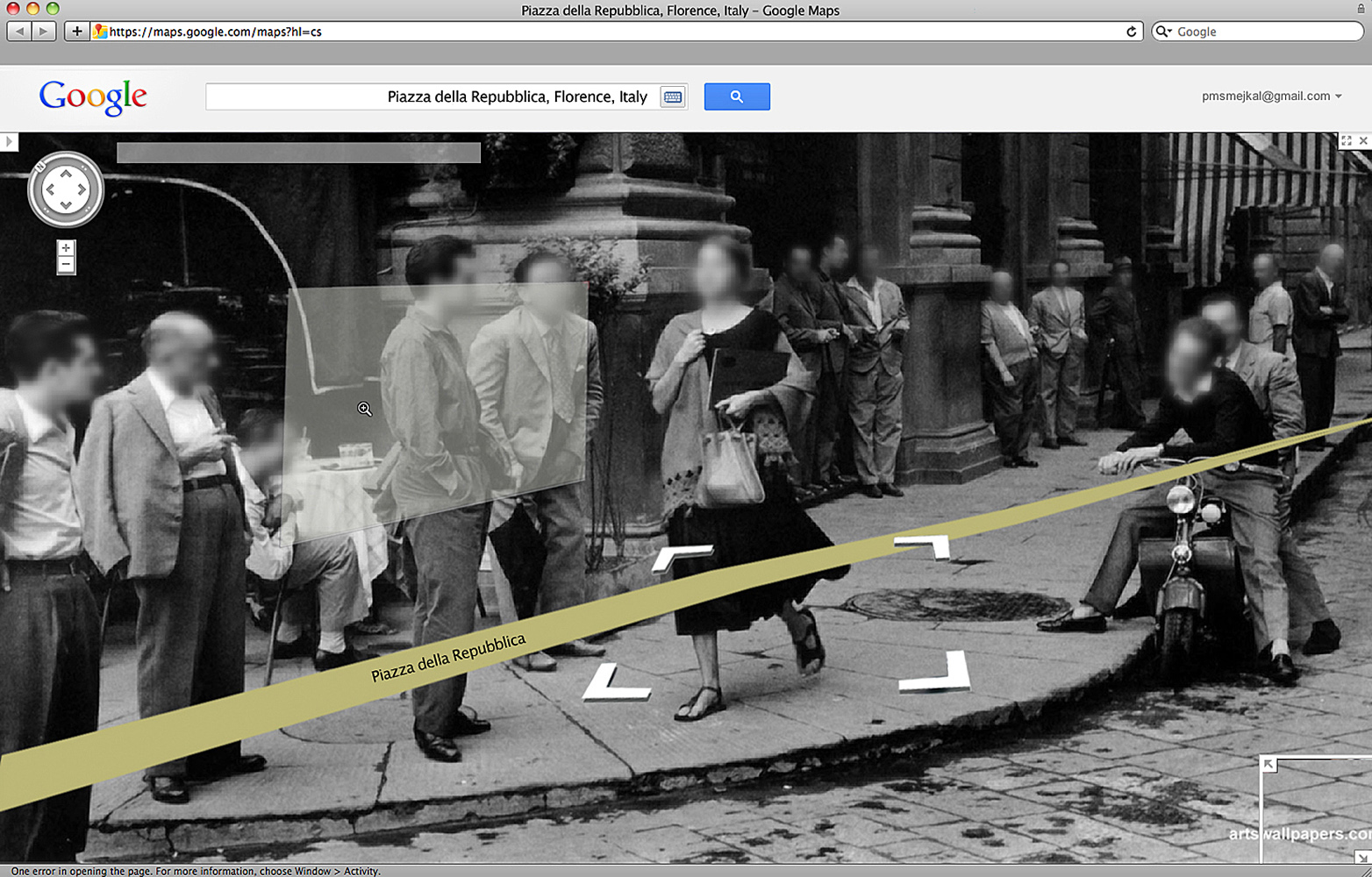Click the Street View compass pan control
Image resolution: width=1372 pixels, height=877 pixels.
(66, 189)
